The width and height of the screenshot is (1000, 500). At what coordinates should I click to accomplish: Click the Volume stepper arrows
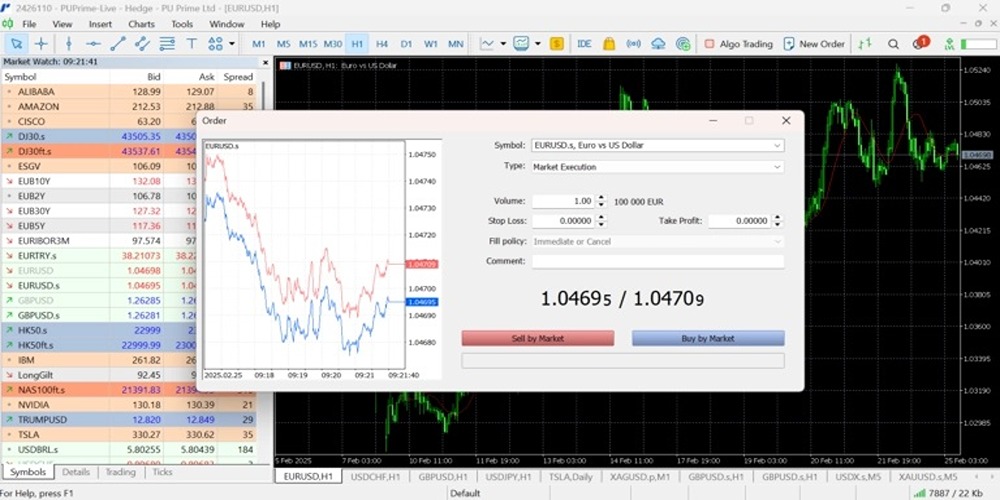[x=601, y=202]
